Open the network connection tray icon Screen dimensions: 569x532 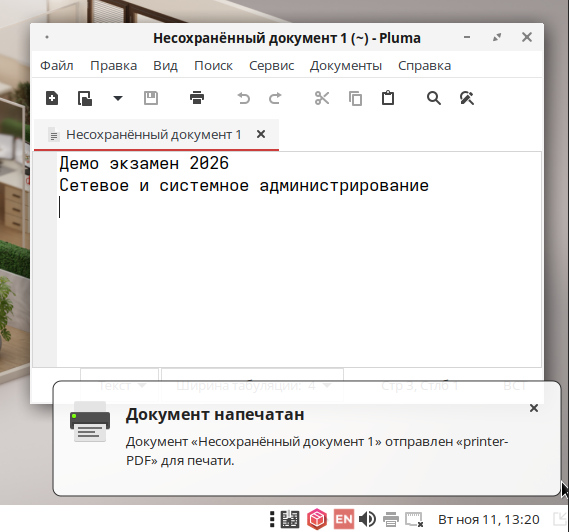[414, 519]
